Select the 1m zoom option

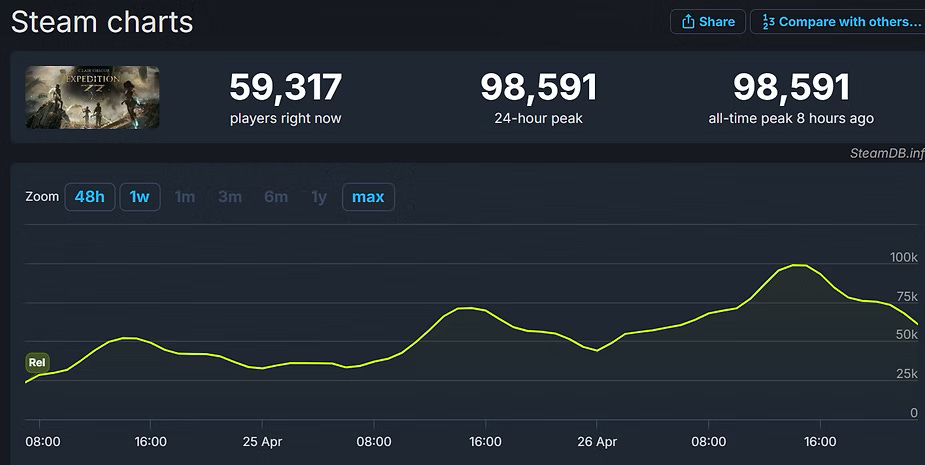(x=185, y=197)
